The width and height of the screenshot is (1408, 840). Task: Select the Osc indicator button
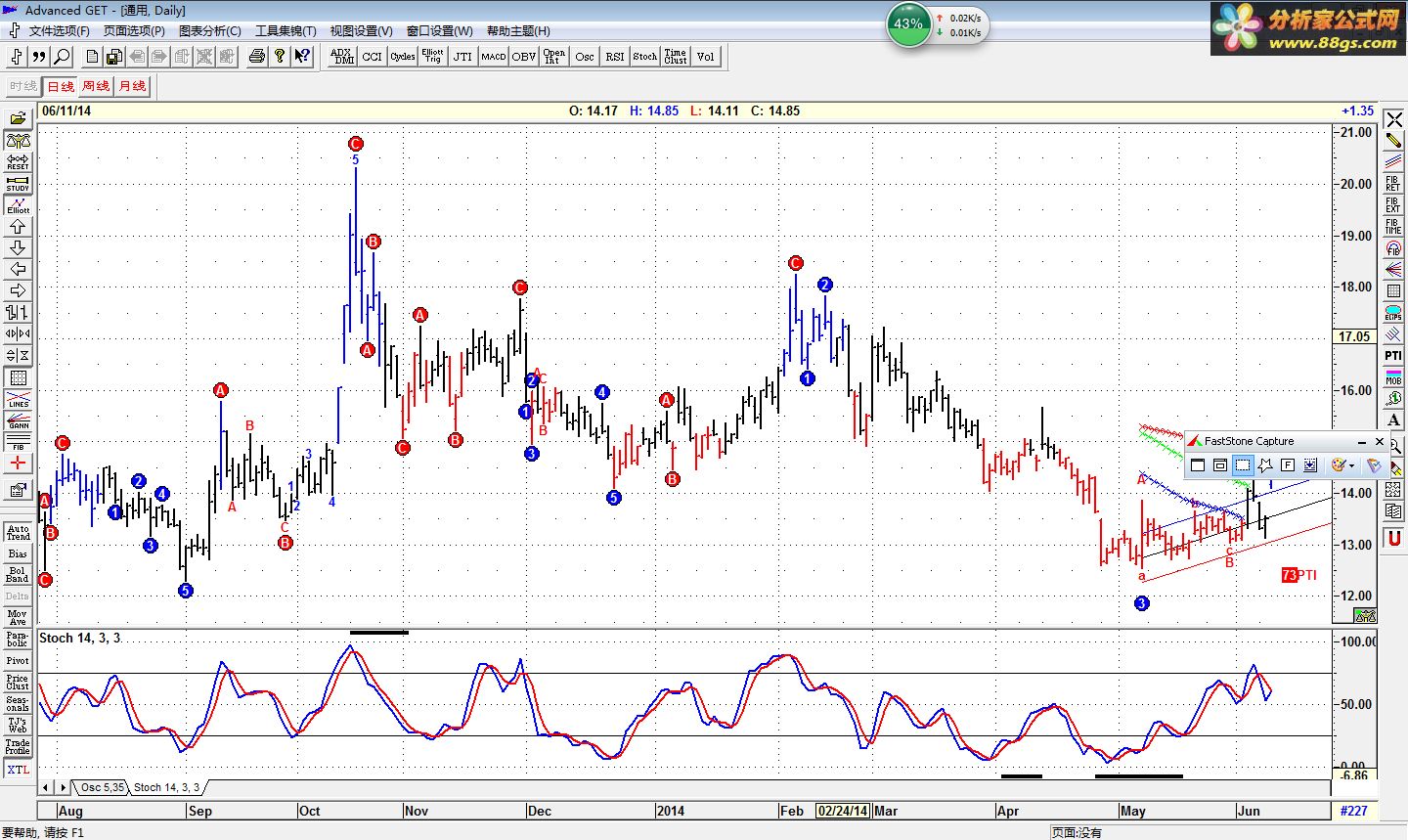click(585, 57)
